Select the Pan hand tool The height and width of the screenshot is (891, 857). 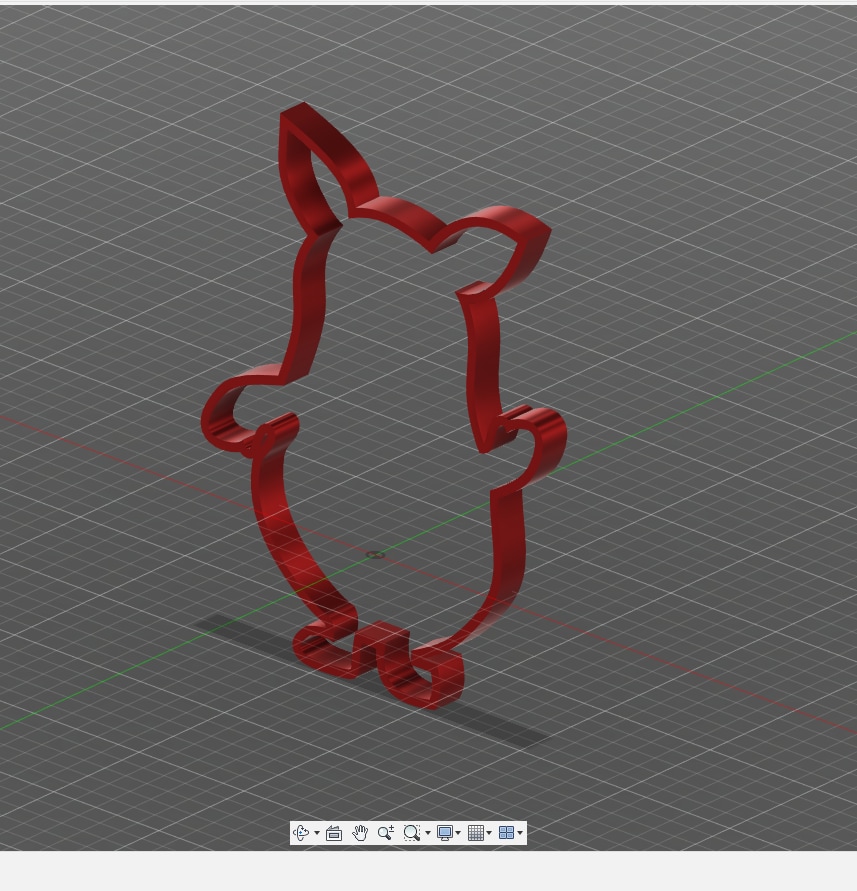(360, 833)
